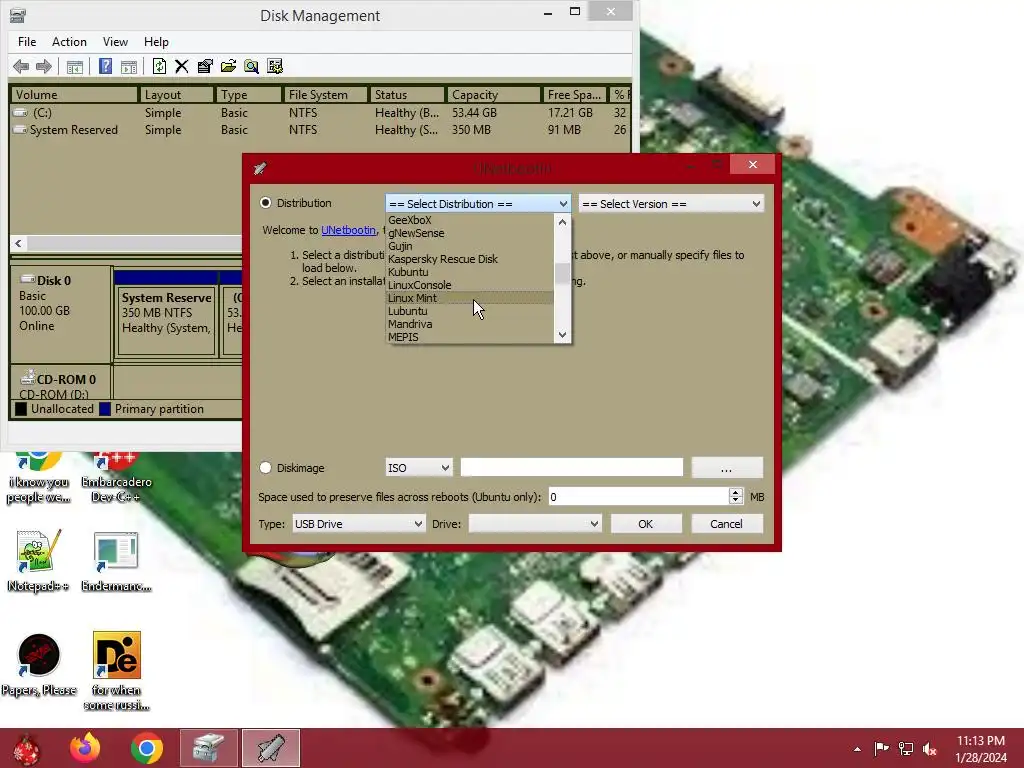The height and width of the screenshot is (768, 1024).
Task: Select the Diskimage radio button
Action: click(265, 468)
